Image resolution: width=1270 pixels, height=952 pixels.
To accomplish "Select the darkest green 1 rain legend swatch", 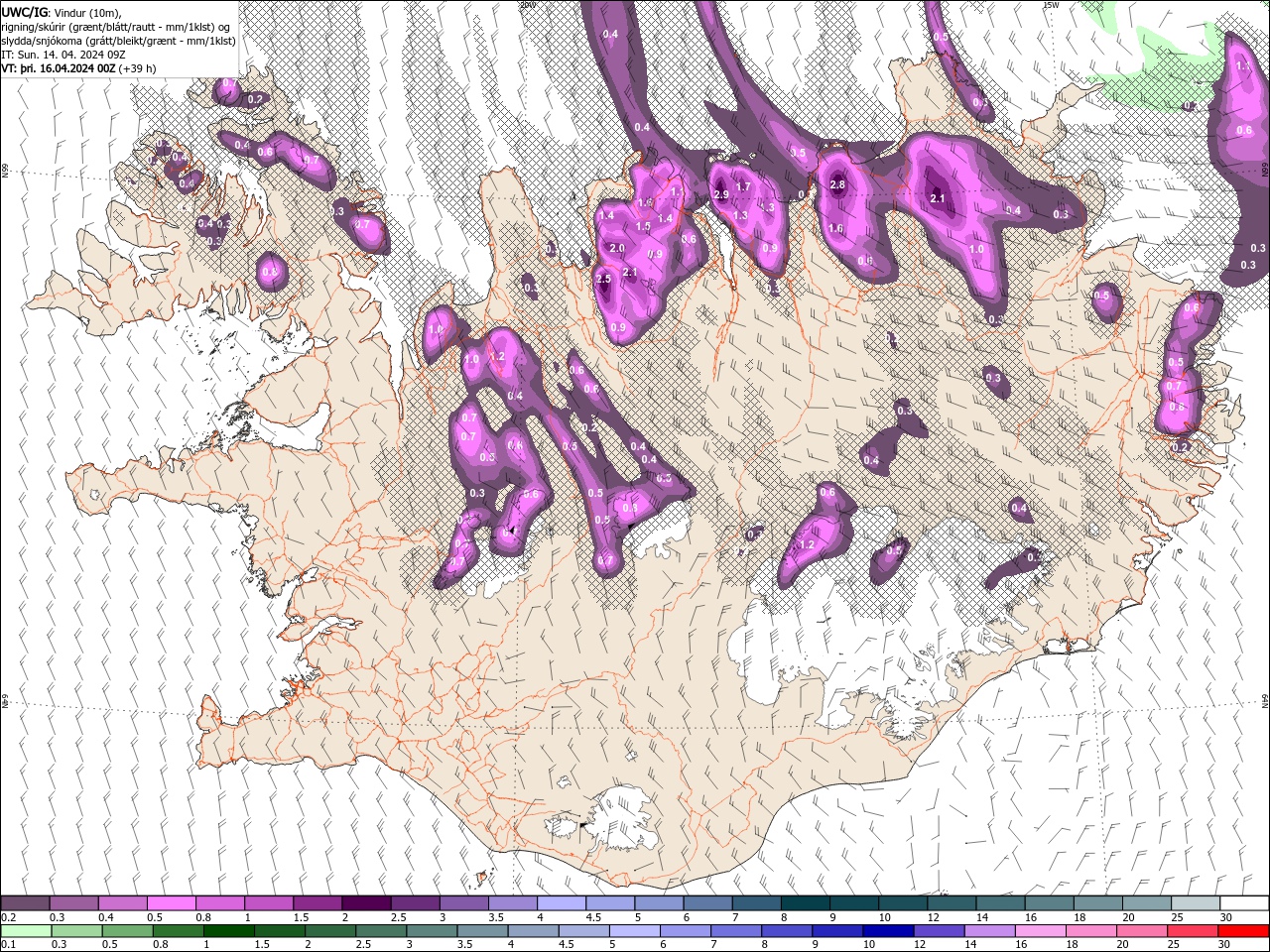I will tap(228, 931).
